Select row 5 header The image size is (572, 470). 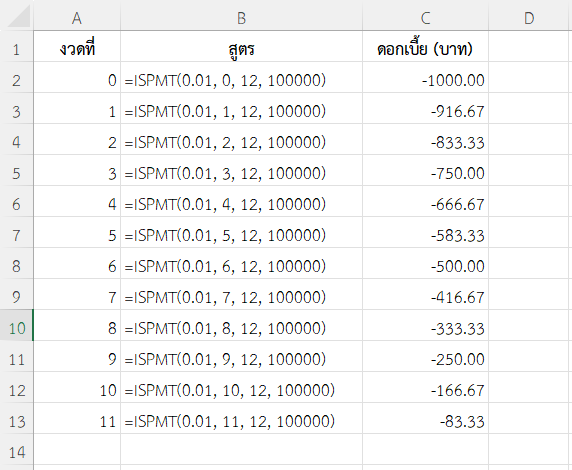[16, 170]
